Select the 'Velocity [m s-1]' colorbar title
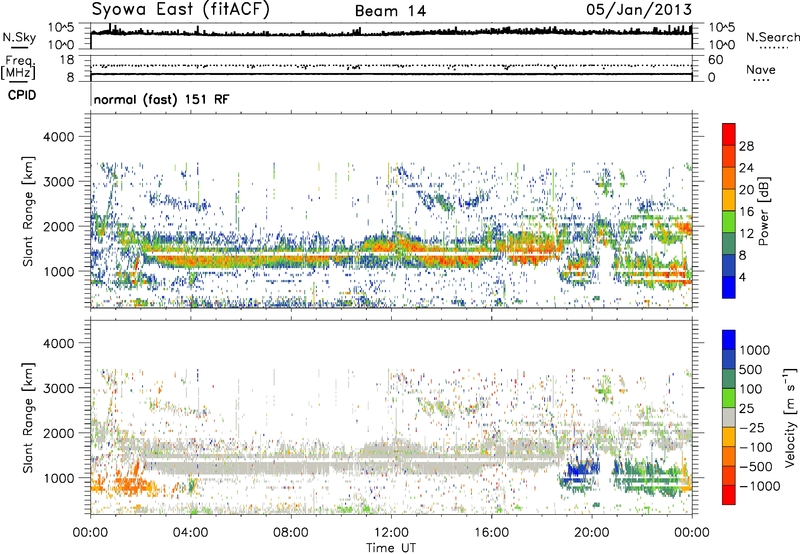Image resolution: width=800 pixels, height=554 pixels. pos(790,417)
